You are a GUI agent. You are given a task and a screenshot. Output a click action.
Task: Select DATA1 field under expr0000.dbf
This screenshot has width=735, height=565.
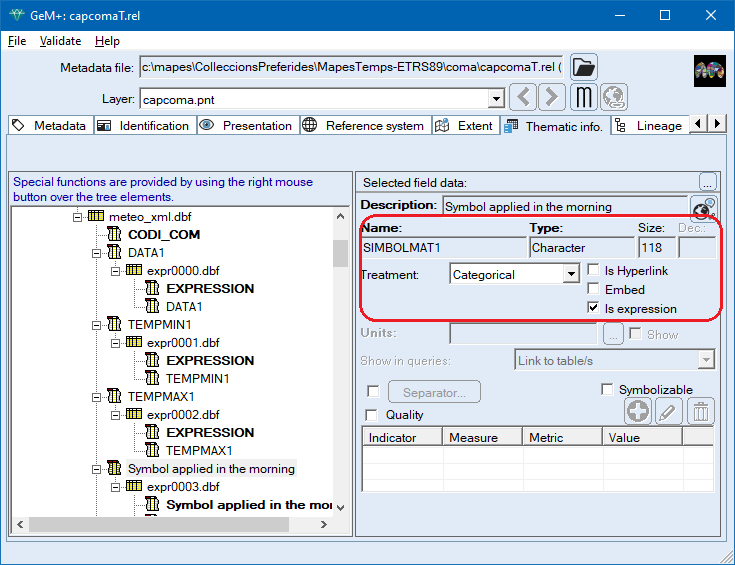point(184,307)
